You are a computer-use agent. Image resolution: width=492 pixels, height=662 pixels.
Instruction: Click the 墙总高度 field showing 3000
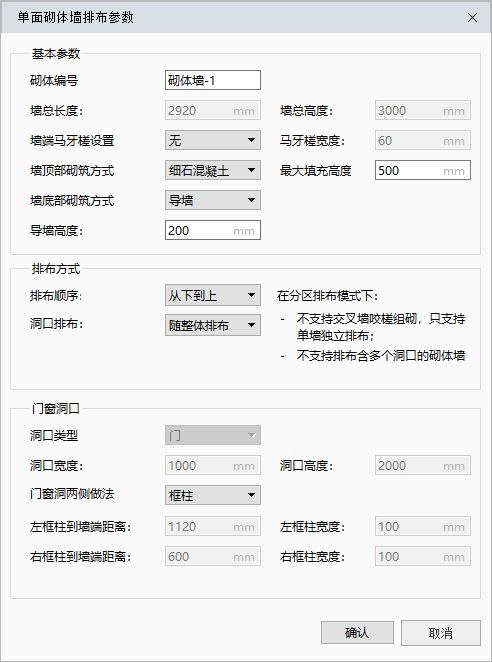423,110
